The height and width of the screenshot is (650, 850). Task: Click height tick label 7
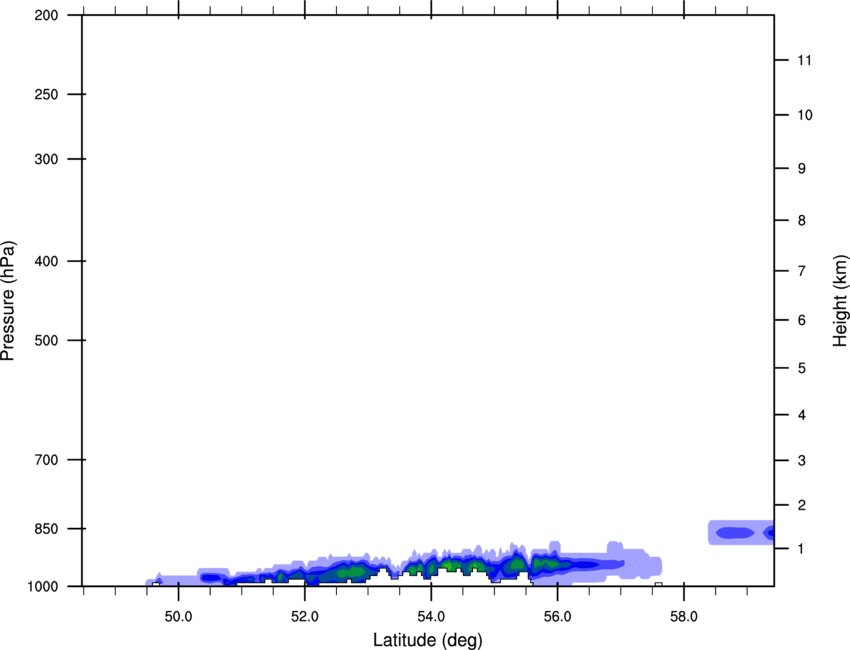pyautogui.click(x=802, y=271)
